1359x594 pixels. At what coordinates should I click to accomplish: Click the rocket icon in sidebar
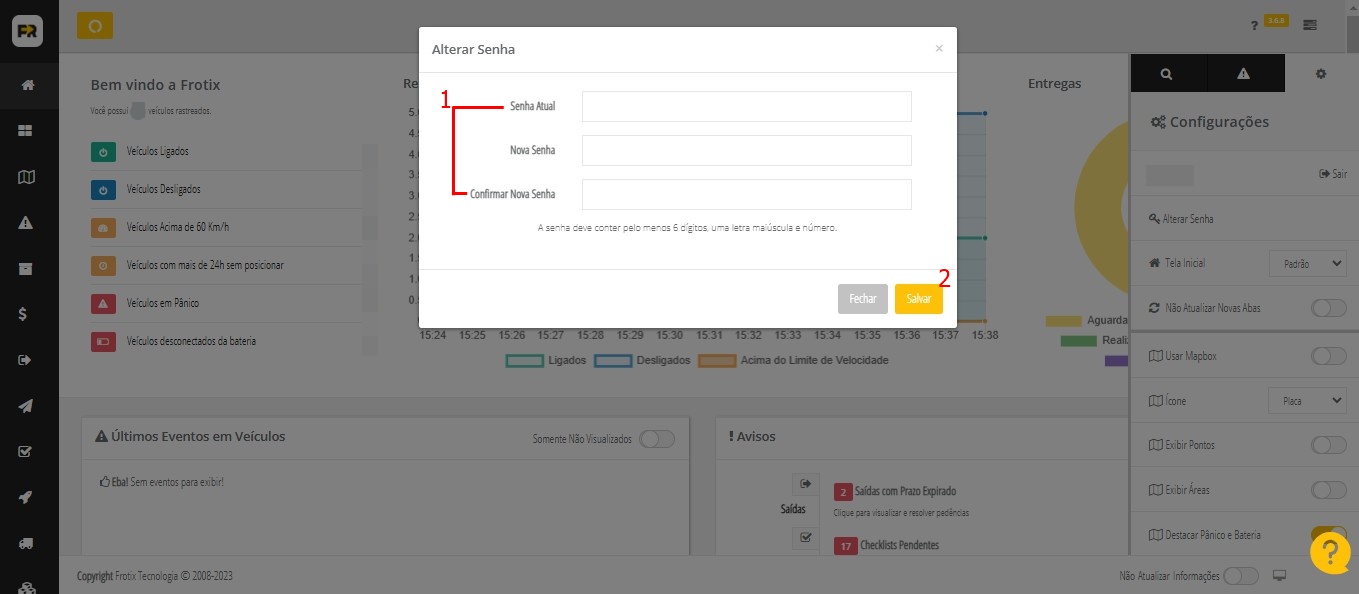27,497
